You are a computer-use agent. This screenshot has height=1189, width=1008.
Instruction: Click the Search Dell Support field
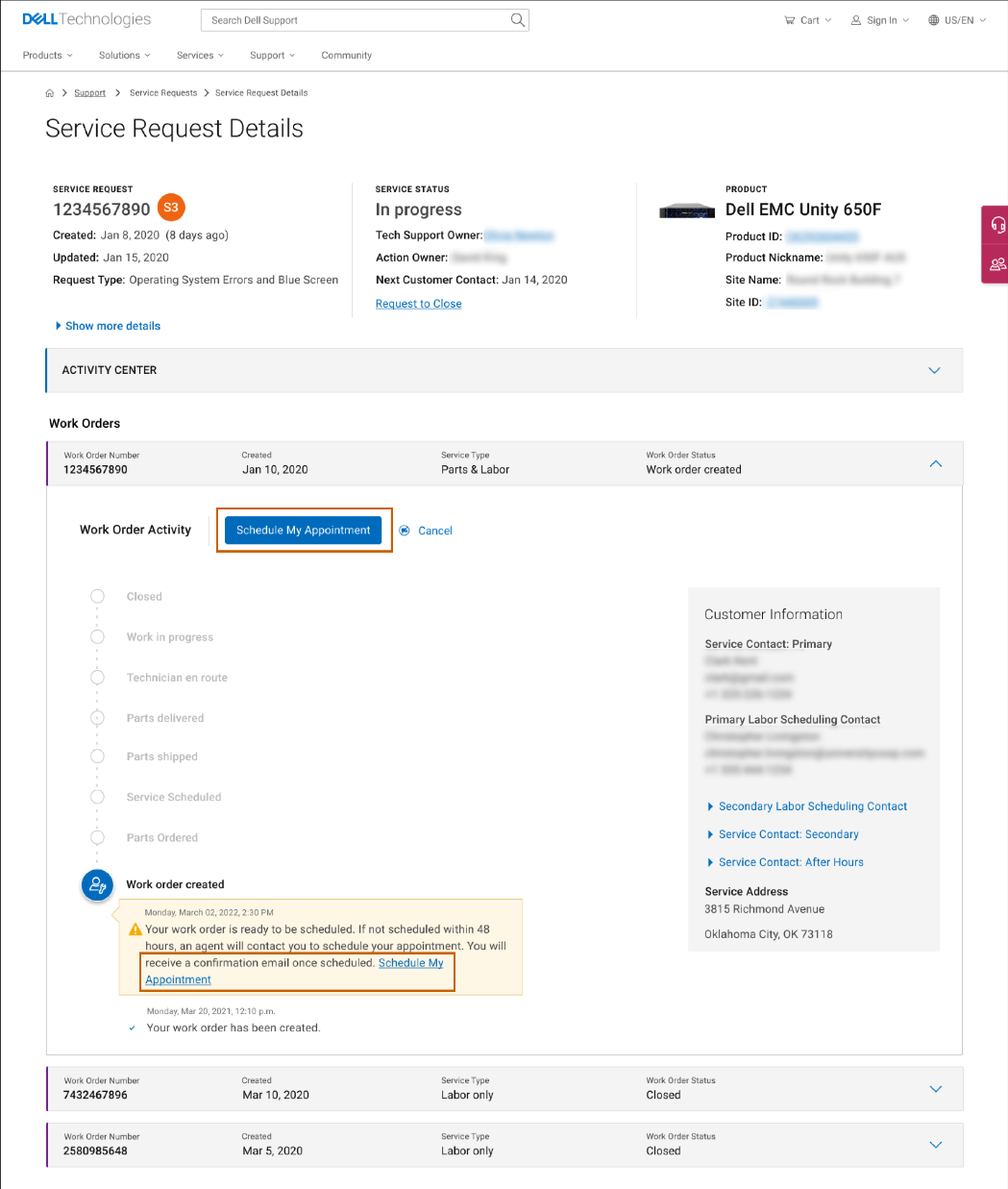pos(364,20)
